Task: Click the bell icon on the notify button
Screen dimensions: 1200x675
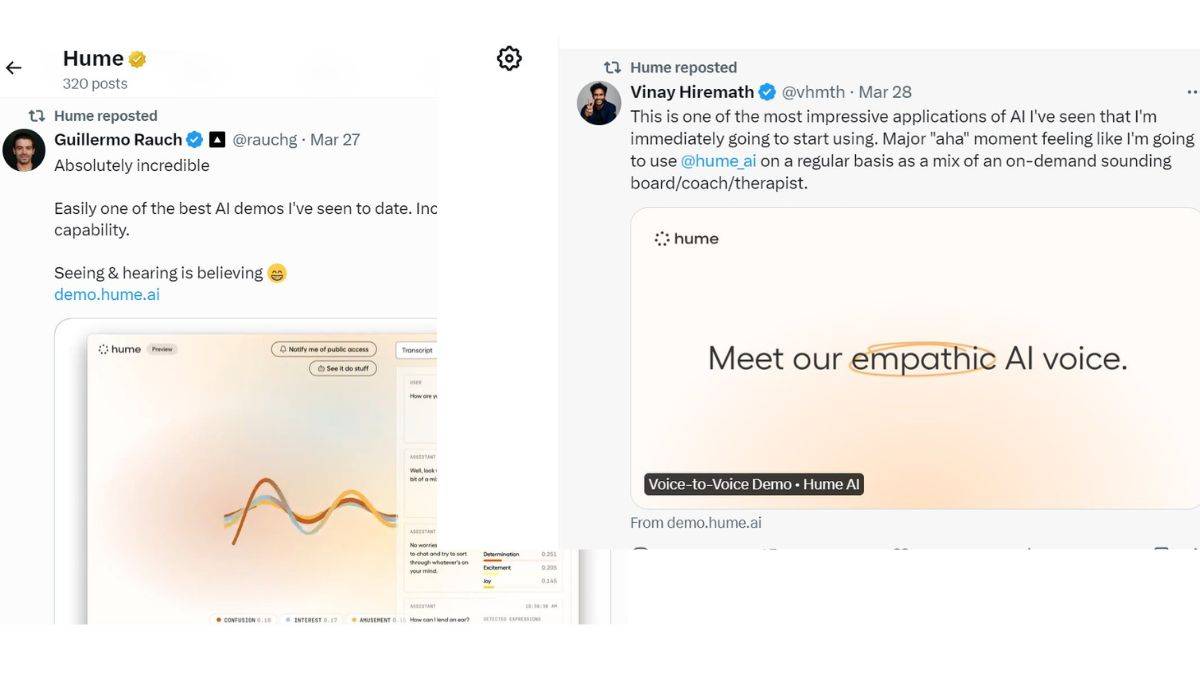Action: click(x=283, y=349)
